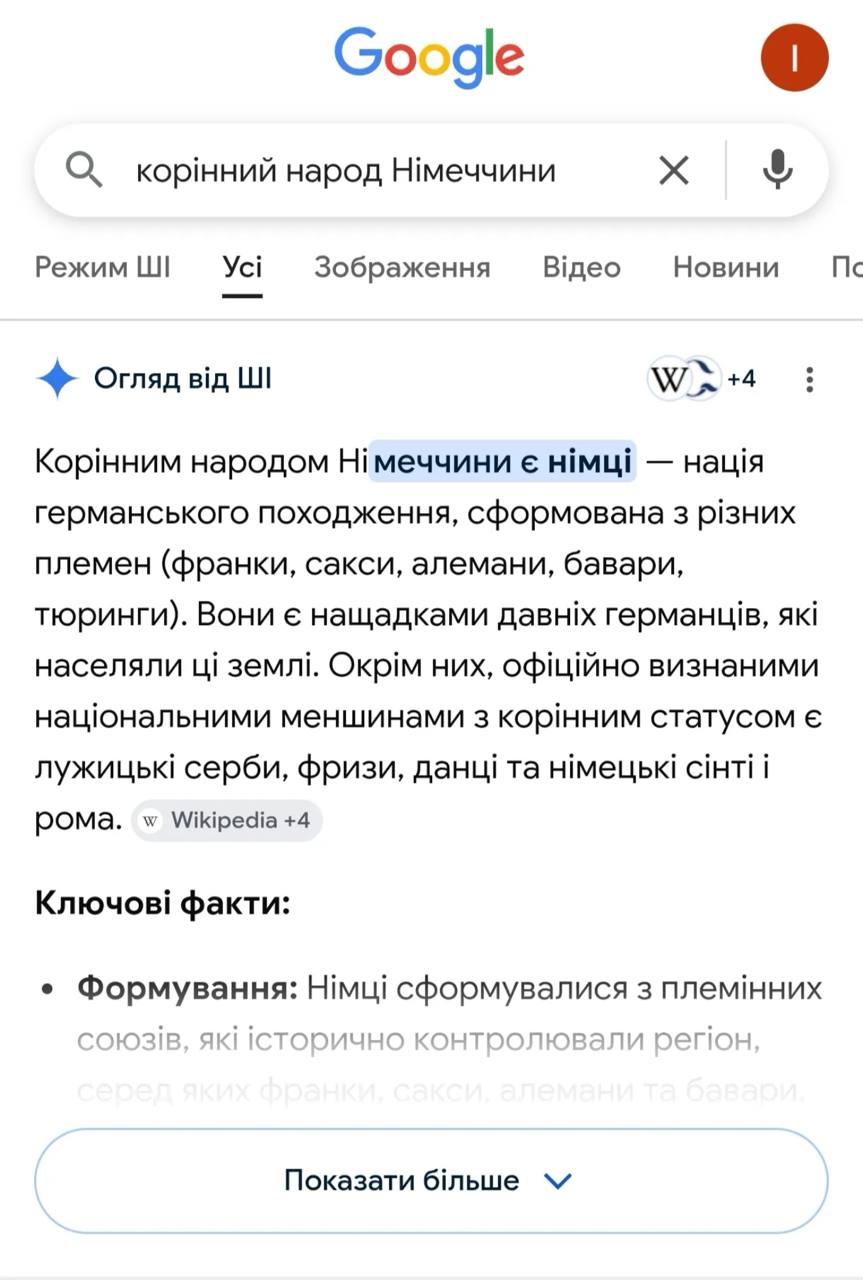Click the chevron beside Показати більше
This screenshot has height=1280, width=863.
click(557, 1181)
